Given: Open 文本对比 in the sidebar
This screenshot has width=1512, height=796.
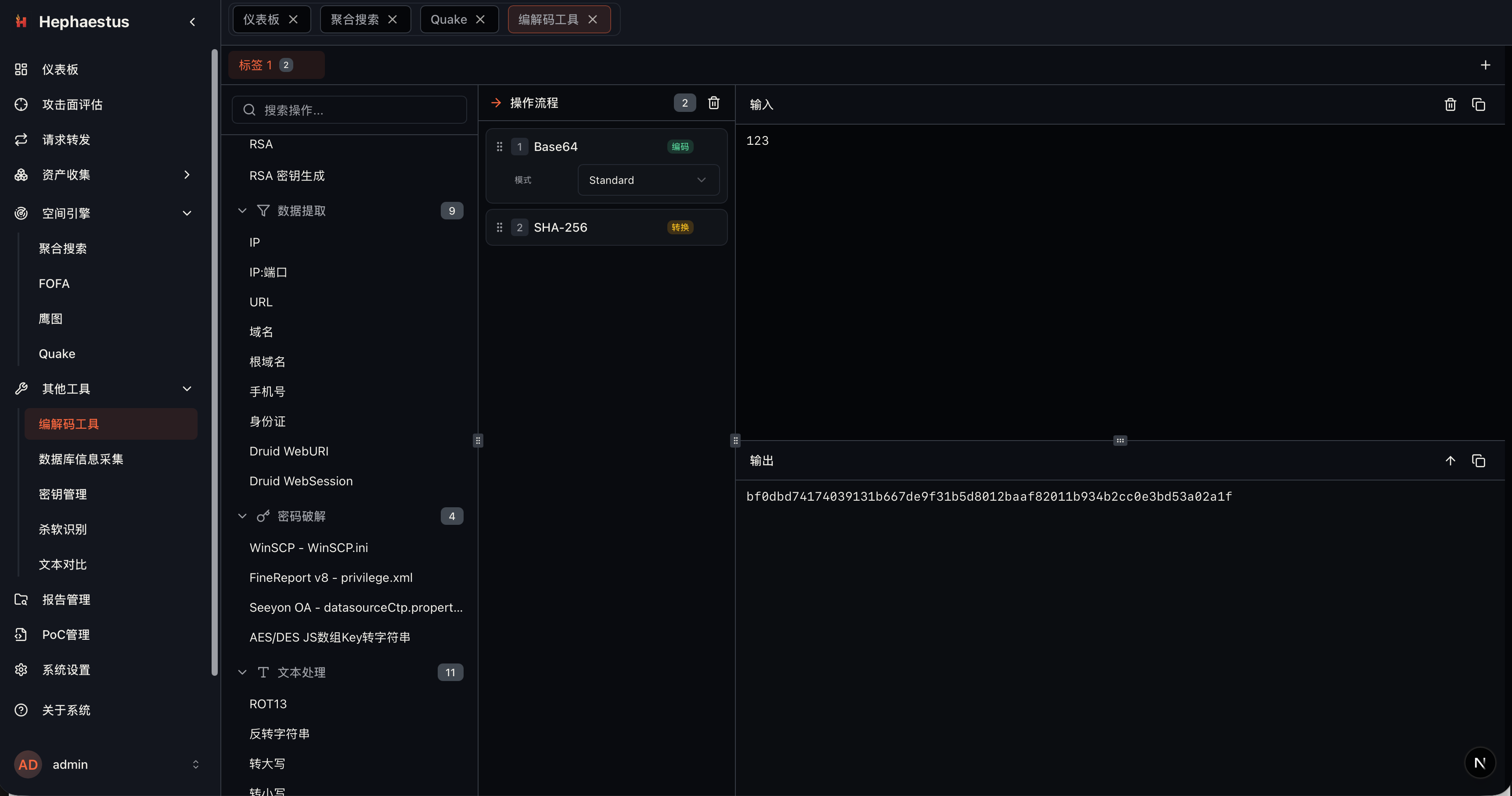Looking at the screenshot, I should (x=63, y=564).
